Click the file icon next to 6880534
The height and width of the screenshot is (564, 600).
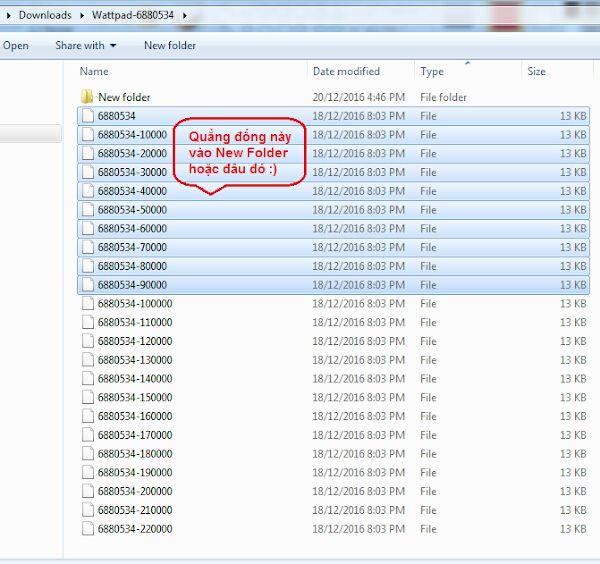tap(88, 116)
